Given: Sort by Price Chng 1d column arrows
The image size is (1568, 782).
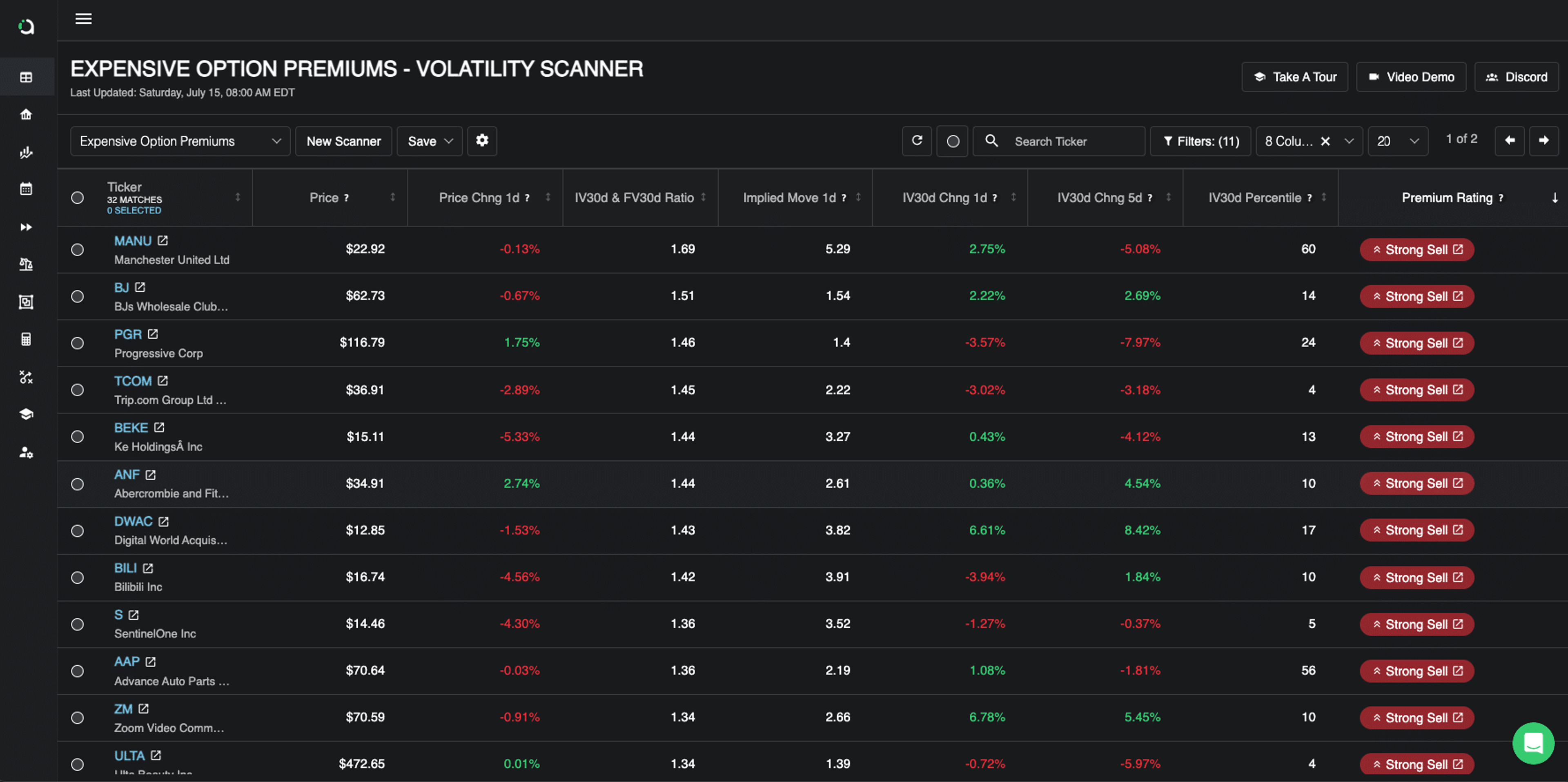Looking at the screenshot, I should tap(548, 197).
